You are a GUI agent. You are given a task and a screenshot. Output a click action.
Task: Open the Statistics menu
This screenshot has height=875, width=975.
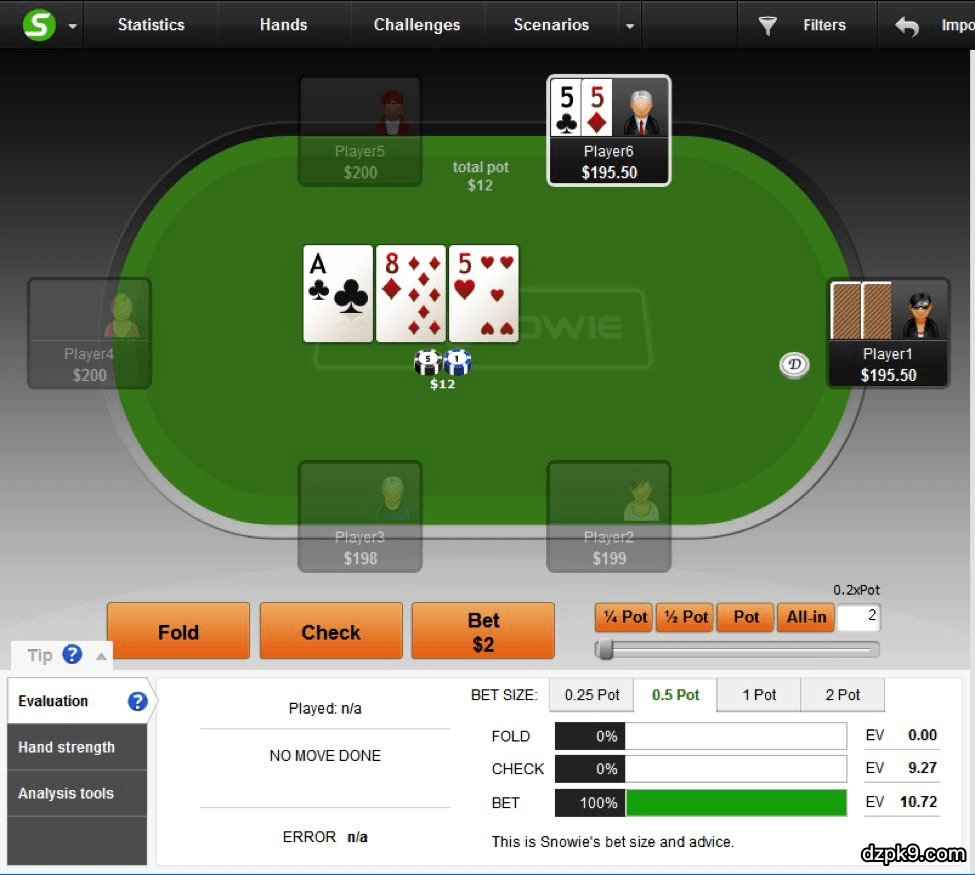151,25
